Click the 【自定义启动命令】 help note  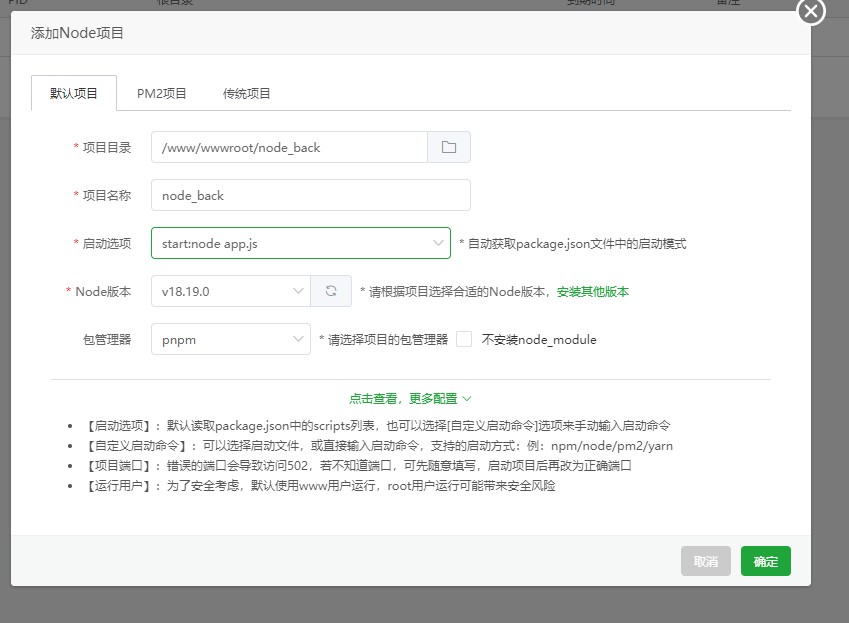378,446
